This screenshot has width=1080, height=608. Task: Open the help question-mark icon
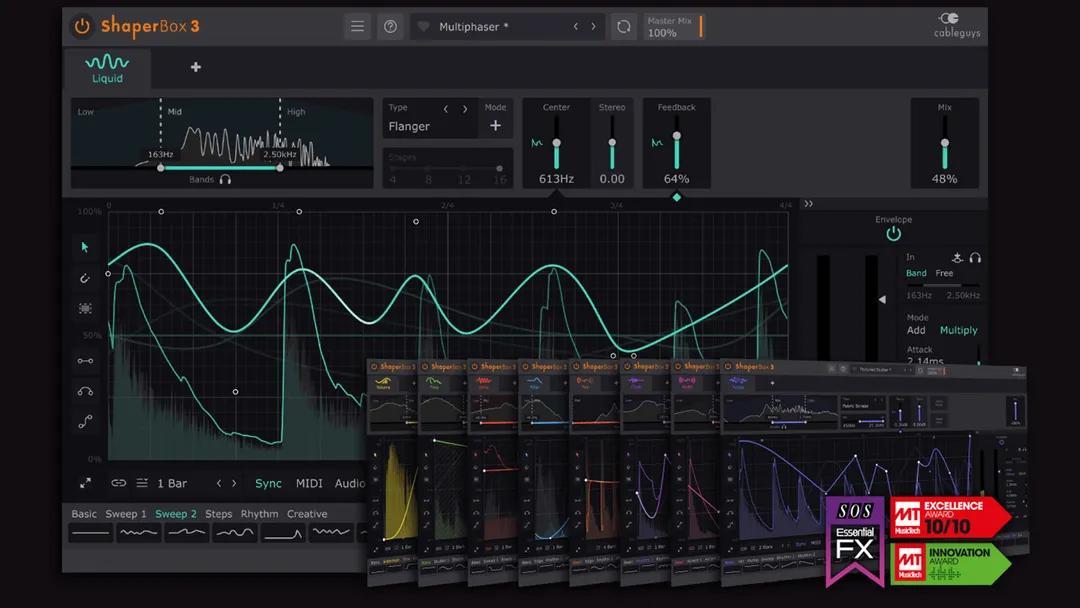[390, 26]
